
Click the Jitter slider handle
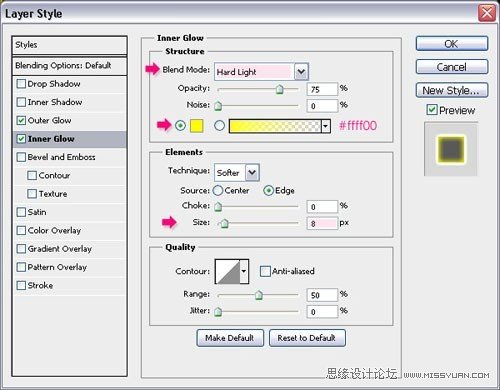(218, 312)
